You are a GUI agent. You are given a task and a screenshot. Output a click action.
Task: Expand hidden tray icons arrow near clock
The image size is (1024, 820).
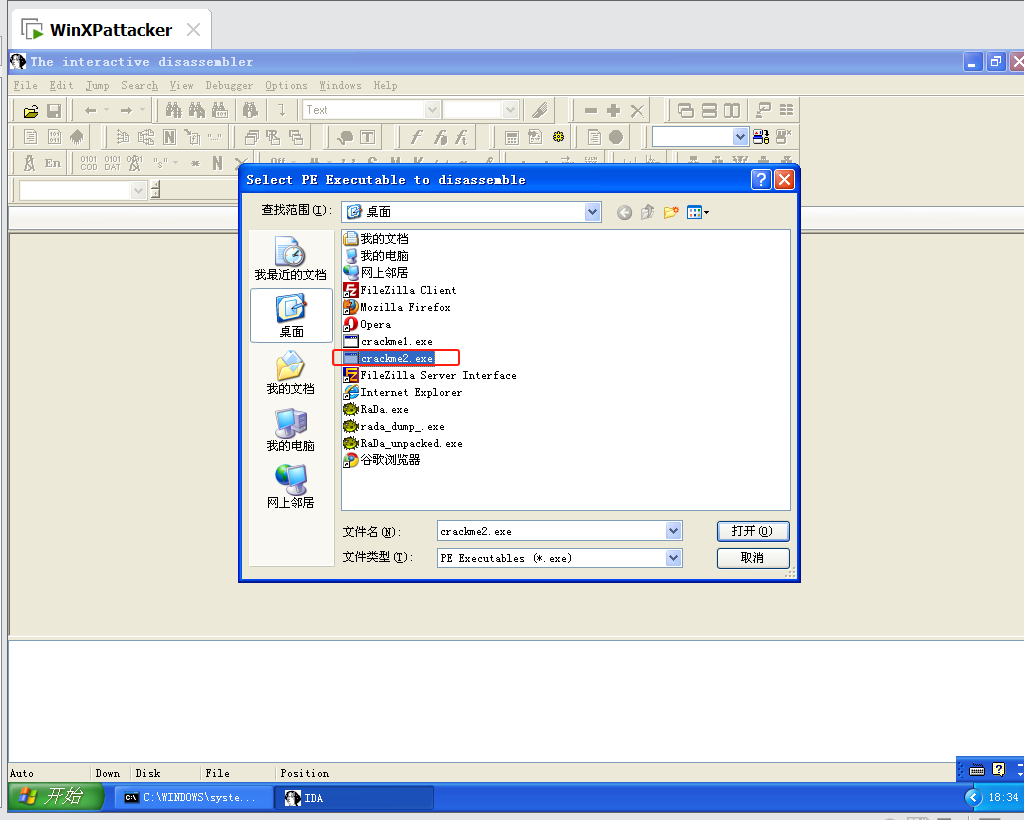[973, 797]
